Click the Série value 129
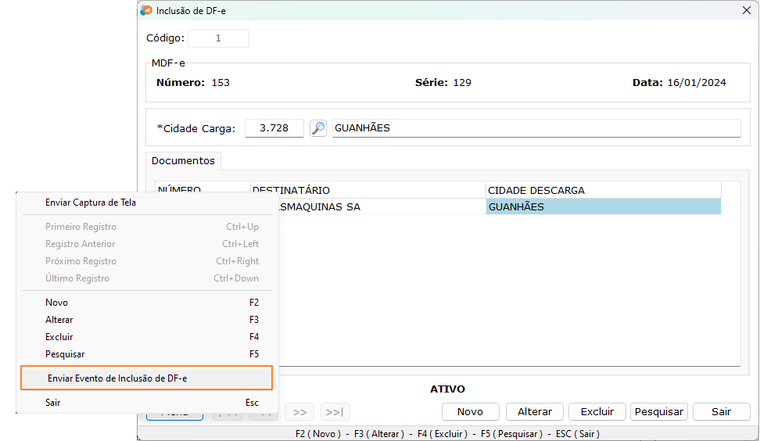Viewport: 760px width, 441px height. pyautogui.click(x=462, y=83)
